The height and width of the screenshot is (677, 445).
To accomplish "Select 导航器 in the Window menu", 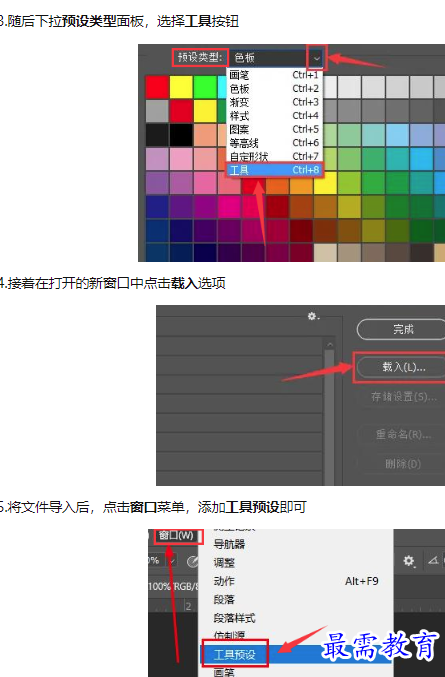I will pos(296,544).
